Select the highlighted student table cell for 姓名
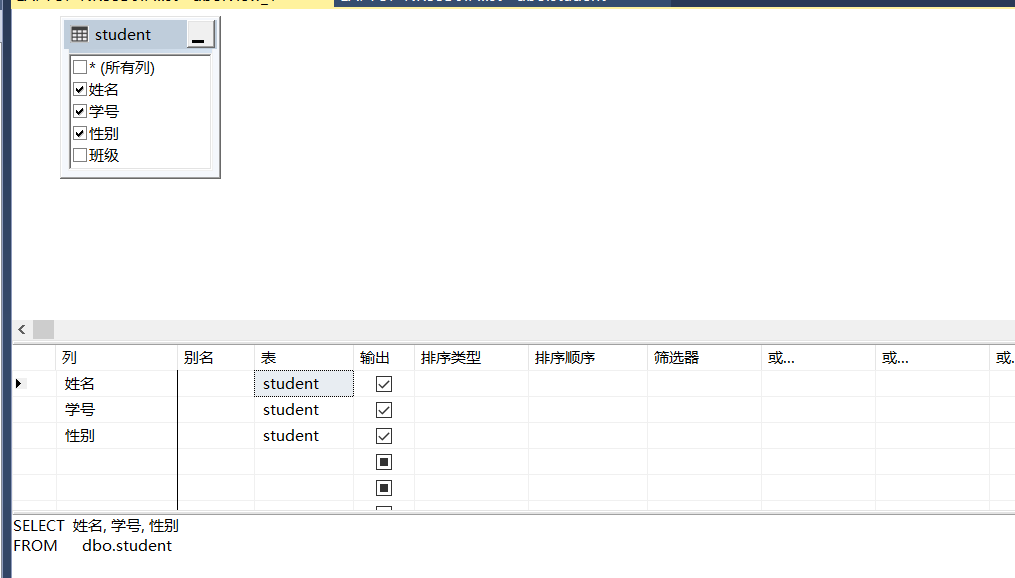This screenshot has height=578, width=1015. coord(304,384)
